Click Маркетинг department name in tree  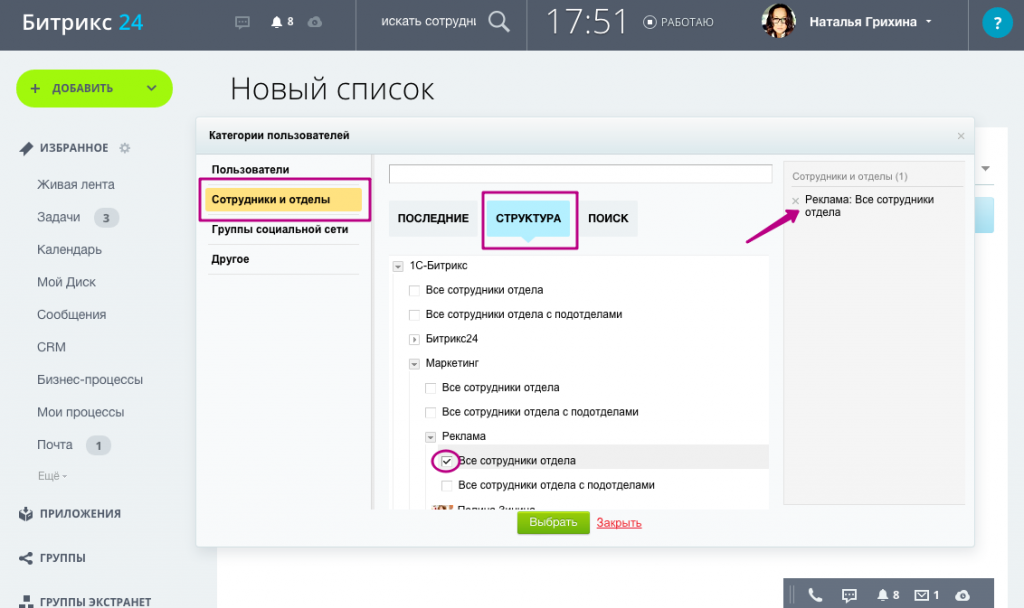tap(452, 364)
